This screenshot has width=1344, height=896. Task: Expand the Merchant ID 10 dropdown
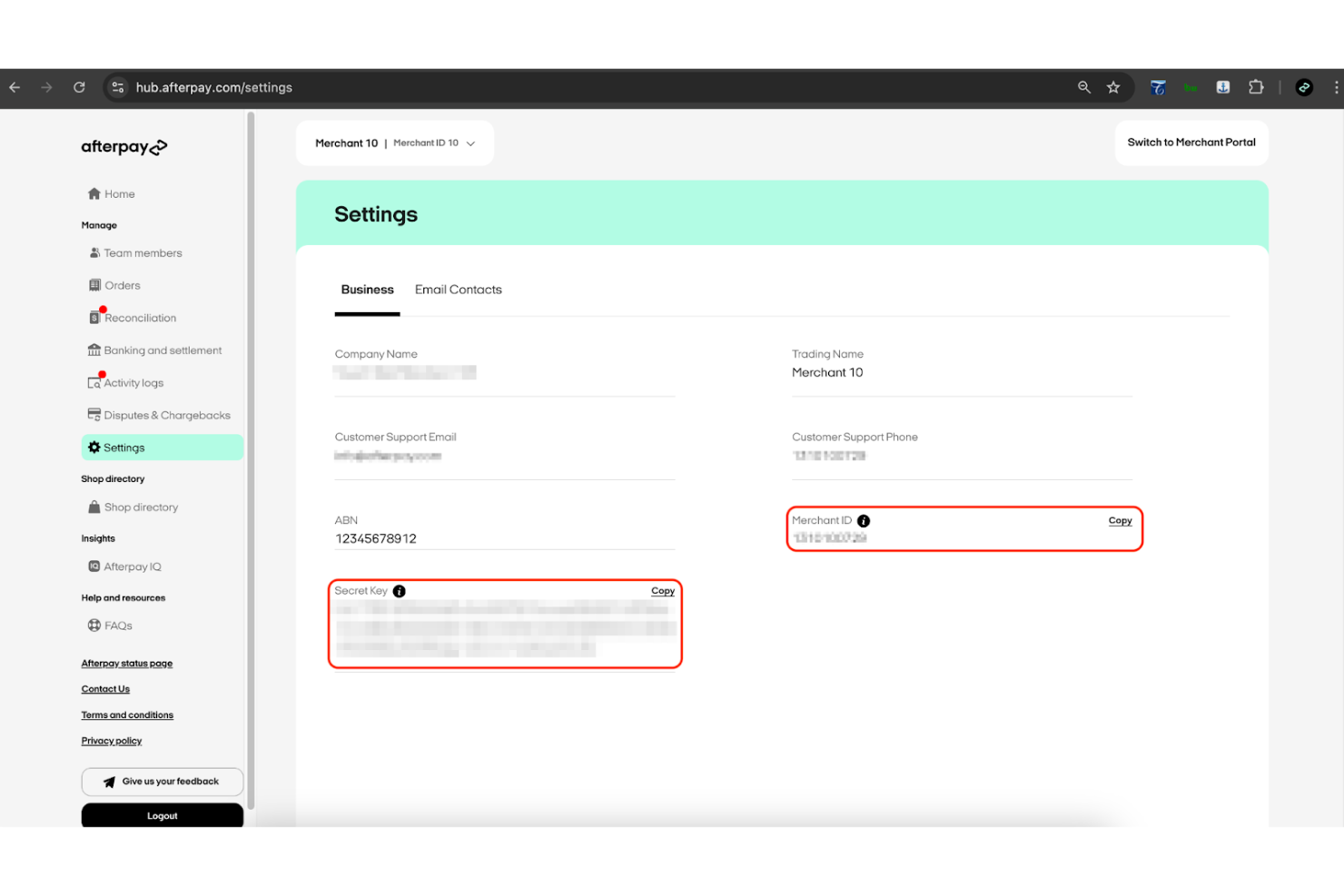470,143
